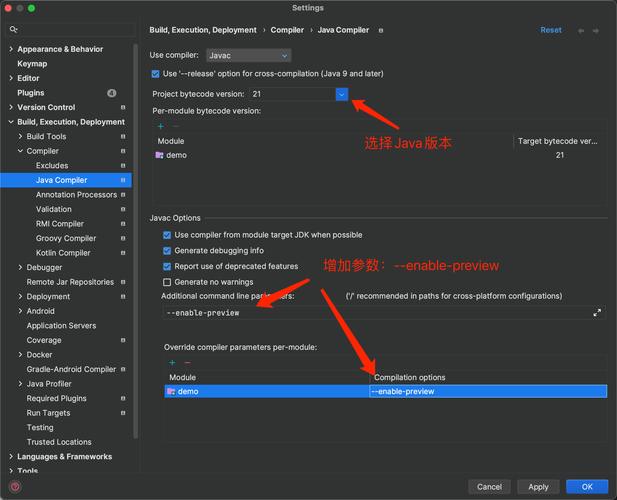Select Annotation Processors in the sidebar
Screen dimensions: 617x500
[76, 195]
